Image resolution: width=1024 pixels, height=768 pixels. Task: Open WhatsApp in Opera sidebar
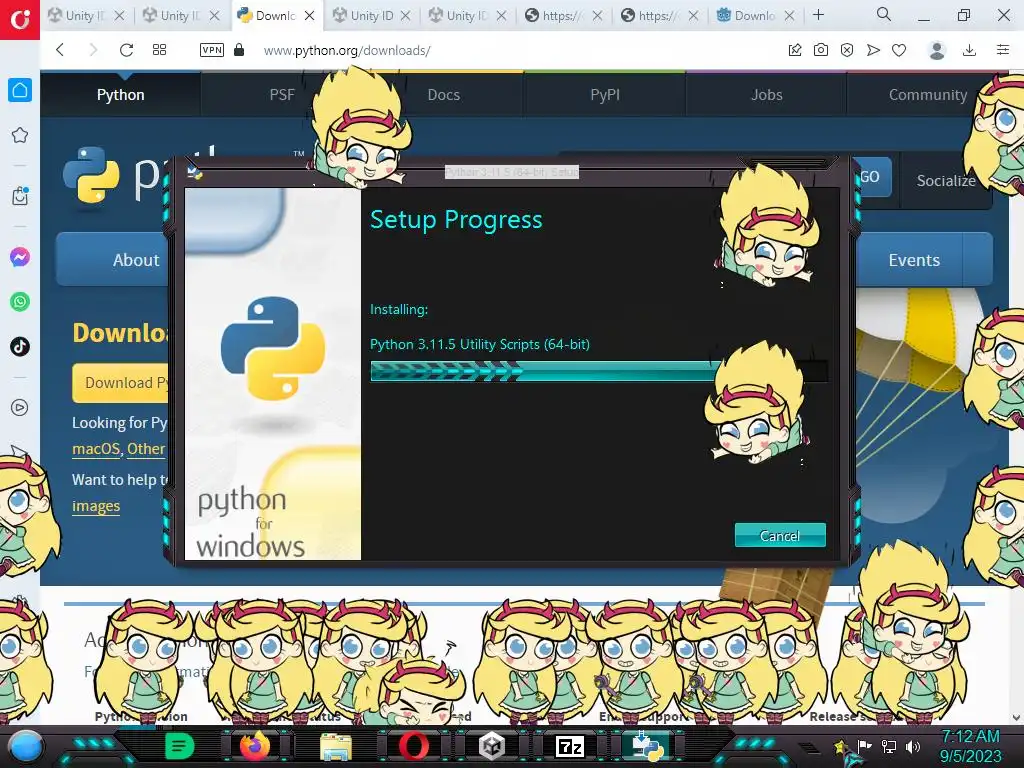(20, 302)
